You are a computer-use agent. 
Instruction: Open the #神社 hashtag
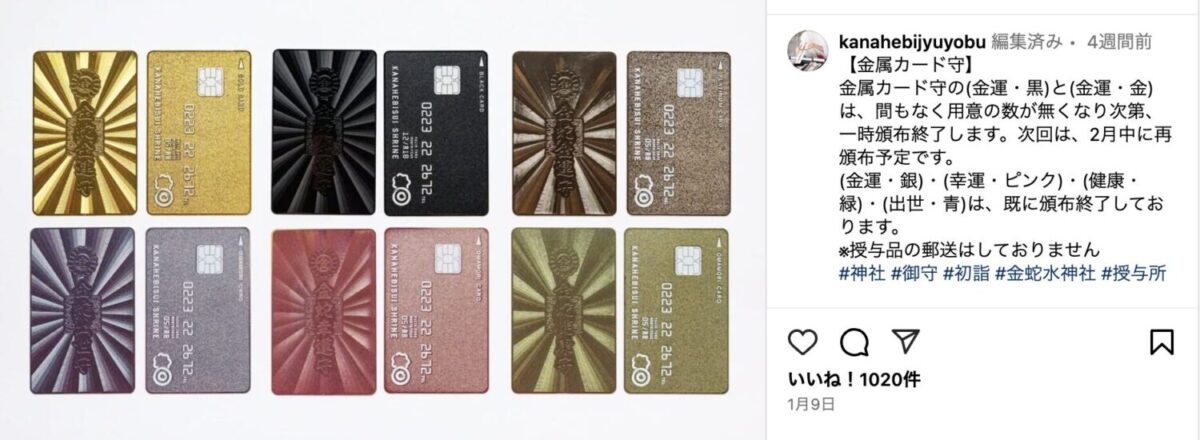[x=862, y=272]
